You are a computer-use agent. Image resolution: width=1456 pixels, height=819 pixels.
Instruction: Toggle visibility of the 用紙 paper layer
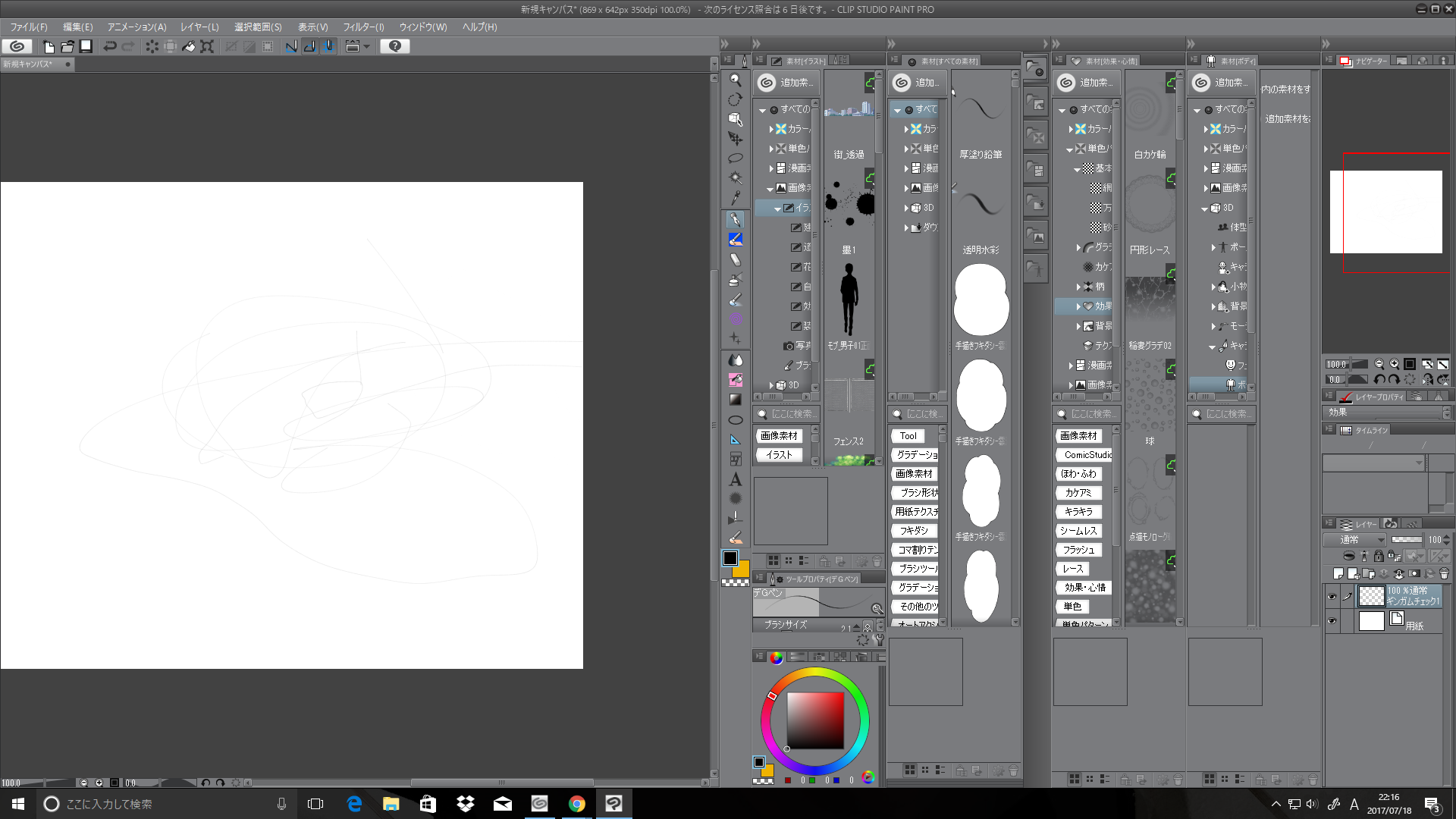pos(1332,621)
